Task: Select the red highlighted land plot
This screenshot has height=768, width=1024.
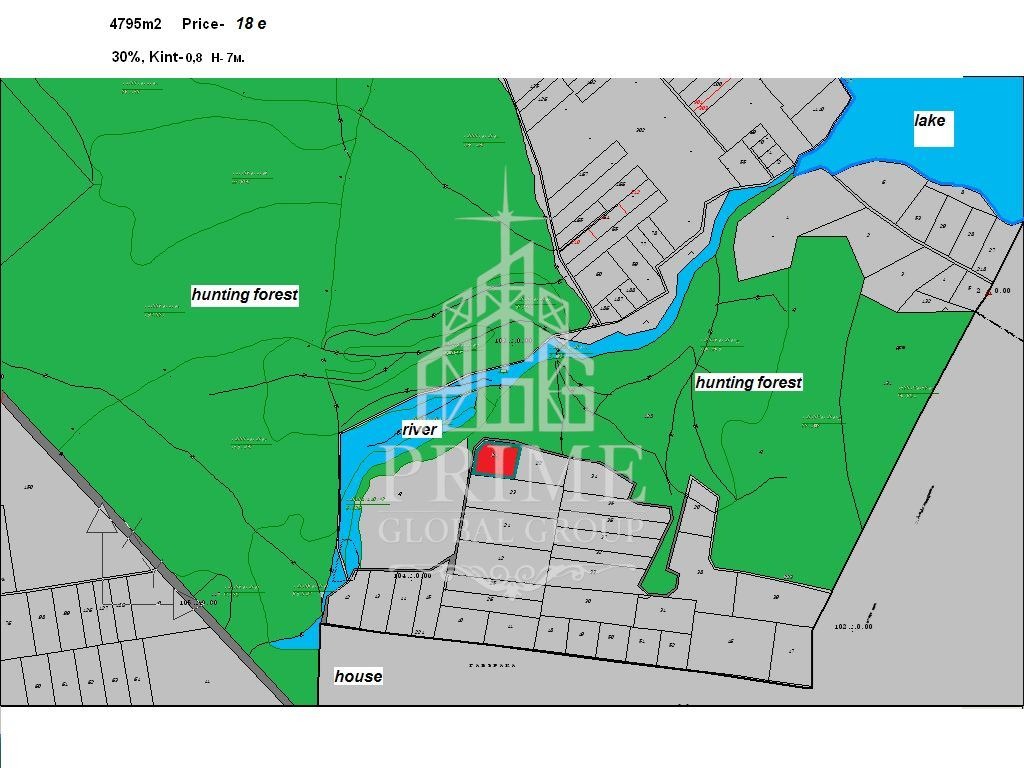Action: tap(497, 460)
